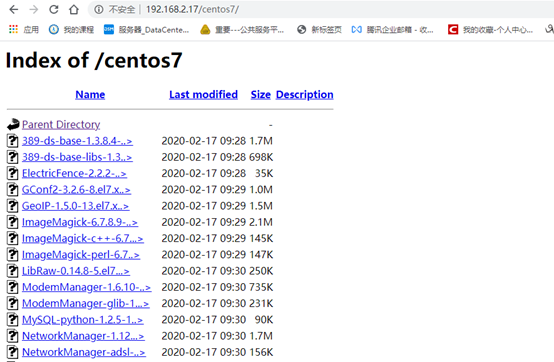Reload the page with the refresh icon
Screen dimensions: 554x362
(54, 10)
